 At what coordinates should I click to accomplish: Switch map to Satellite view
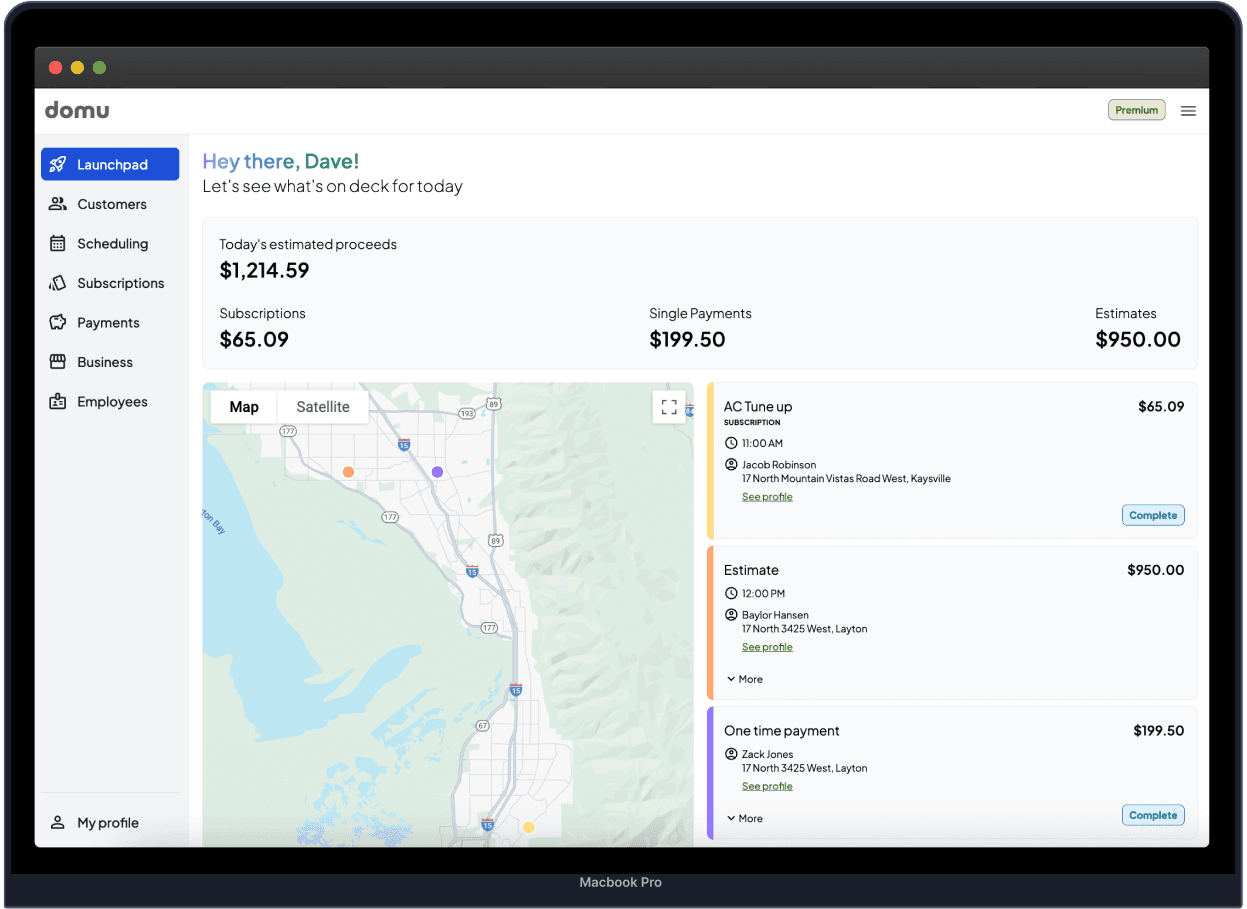(323, 407)
